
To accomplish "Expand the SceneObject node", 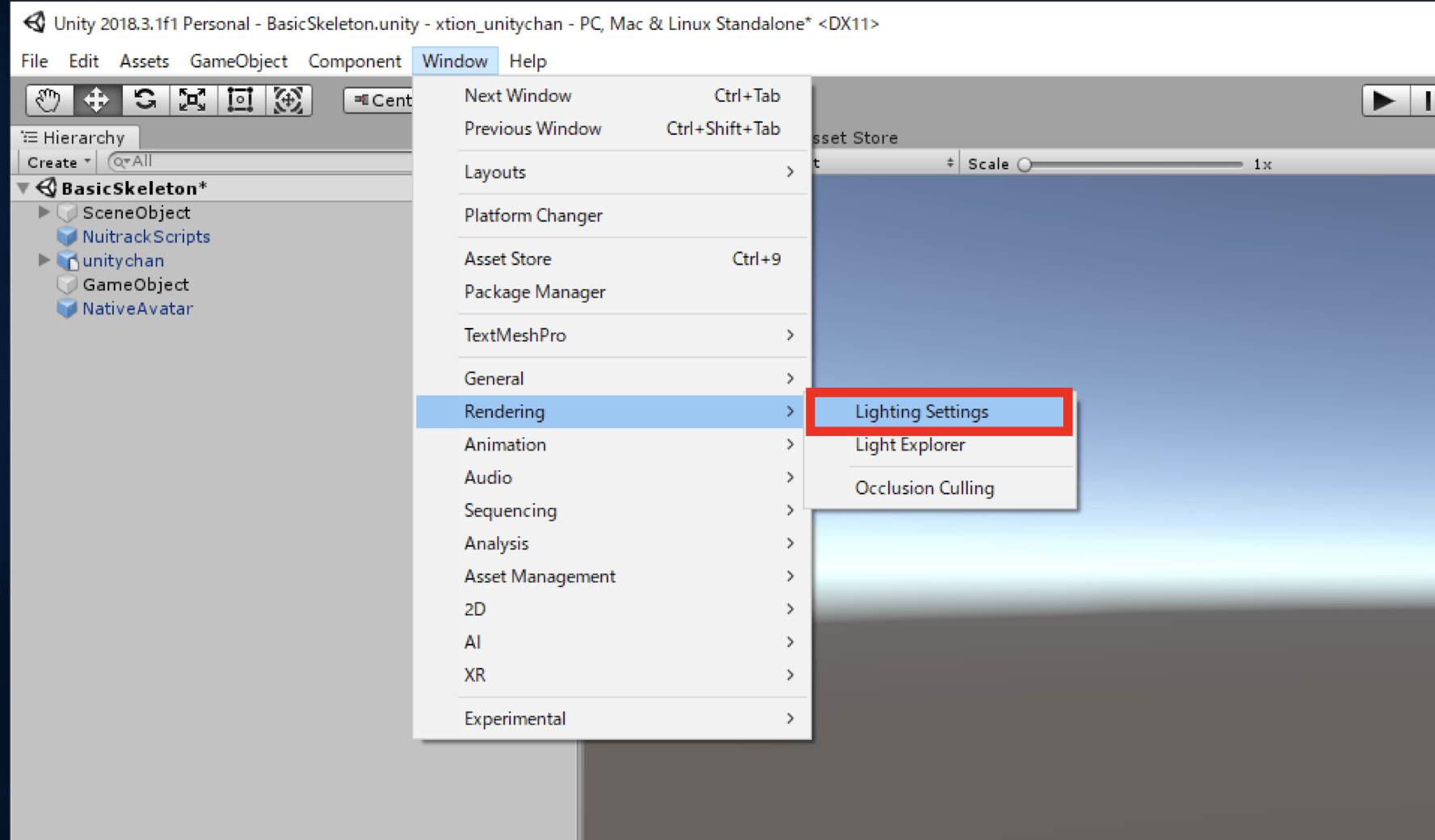I will [44, 212].
